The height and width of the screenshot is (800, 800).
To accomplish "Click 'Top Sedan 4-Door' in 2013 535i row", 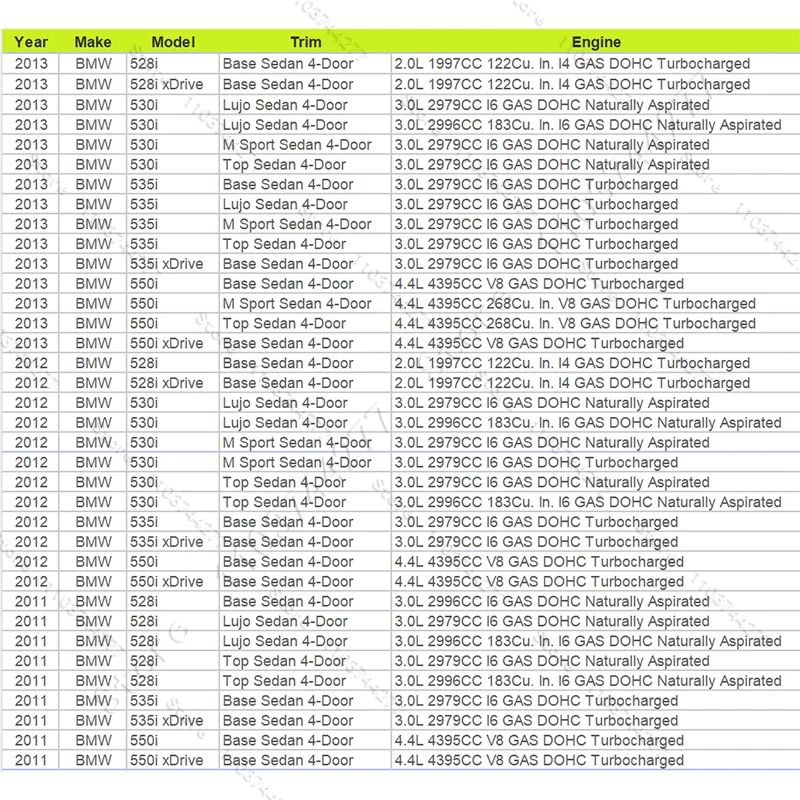I will (x=284, y=244).
